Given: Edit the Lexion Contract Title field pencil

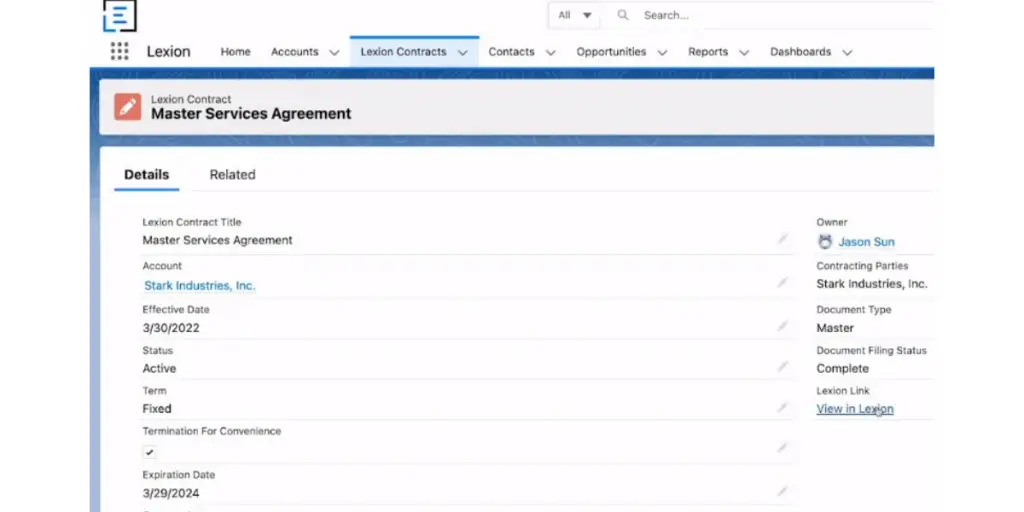Looking at the screenshot, I should tap(782, 239).
